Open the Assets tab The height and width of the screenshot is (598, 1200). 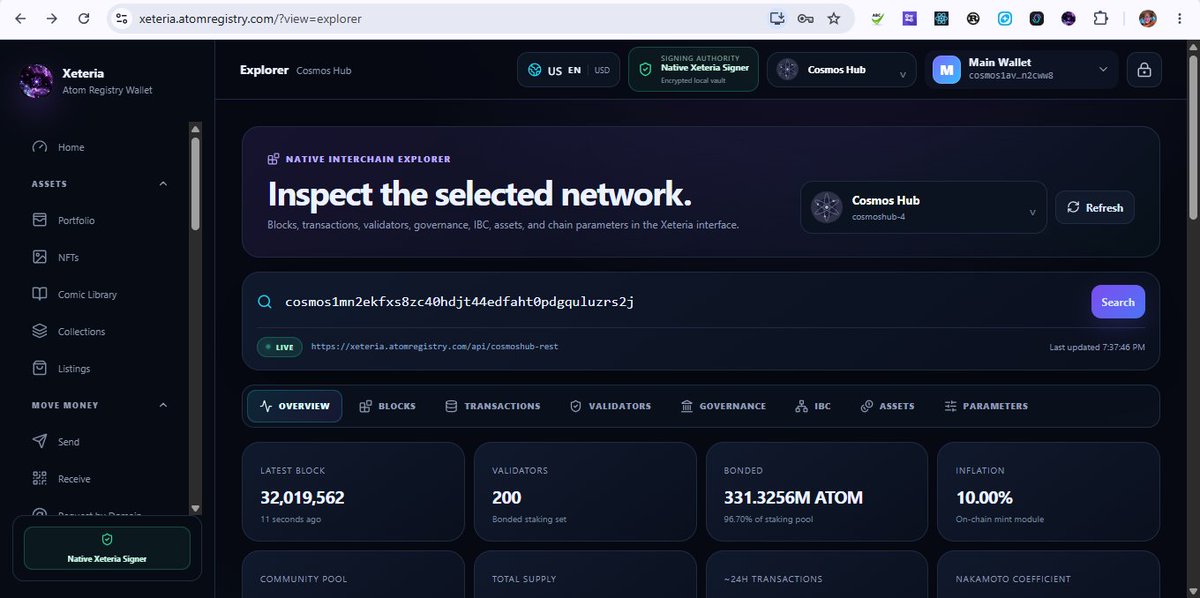(888, 406)
